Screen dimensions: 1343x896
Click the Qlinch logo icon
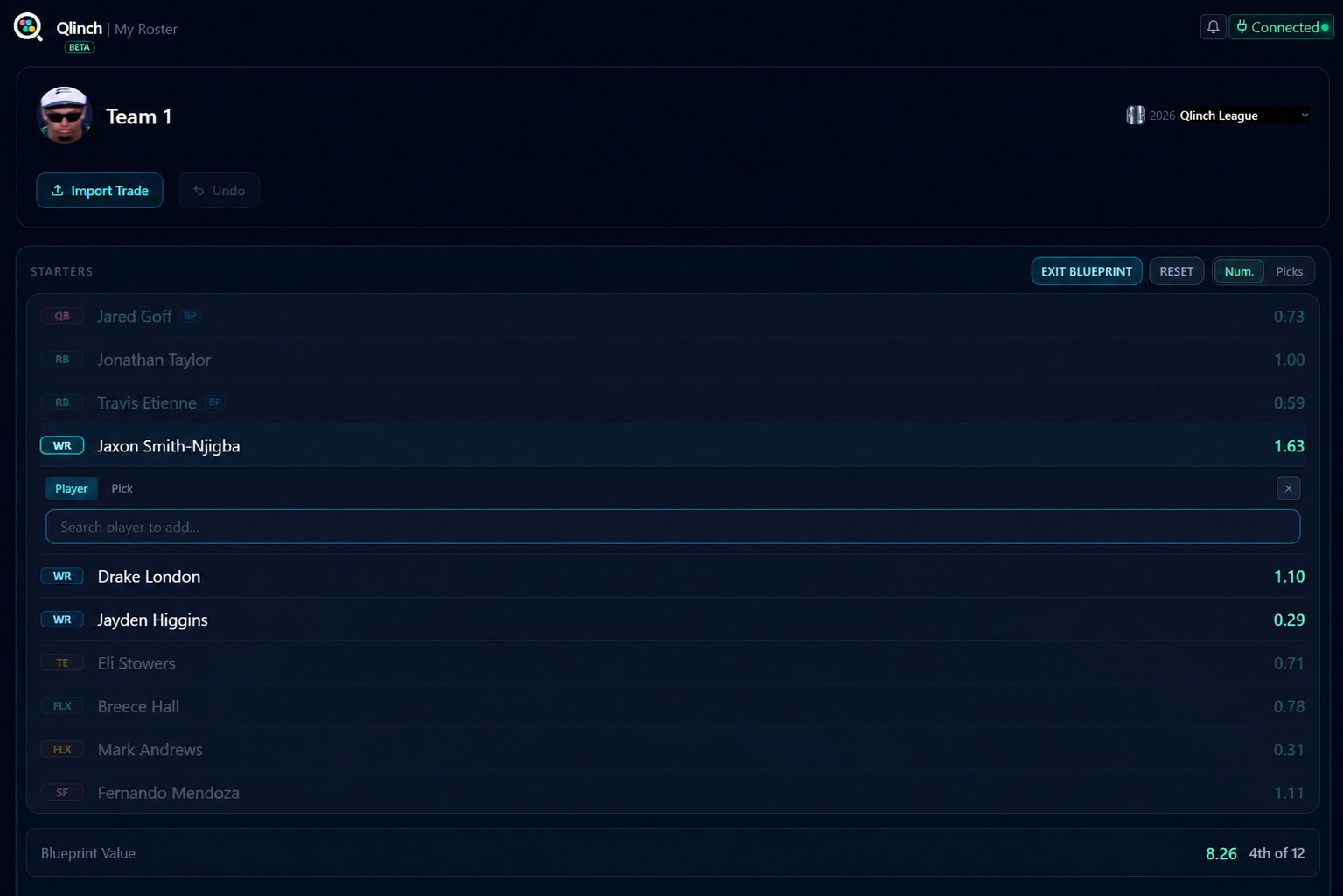[28, 27]
